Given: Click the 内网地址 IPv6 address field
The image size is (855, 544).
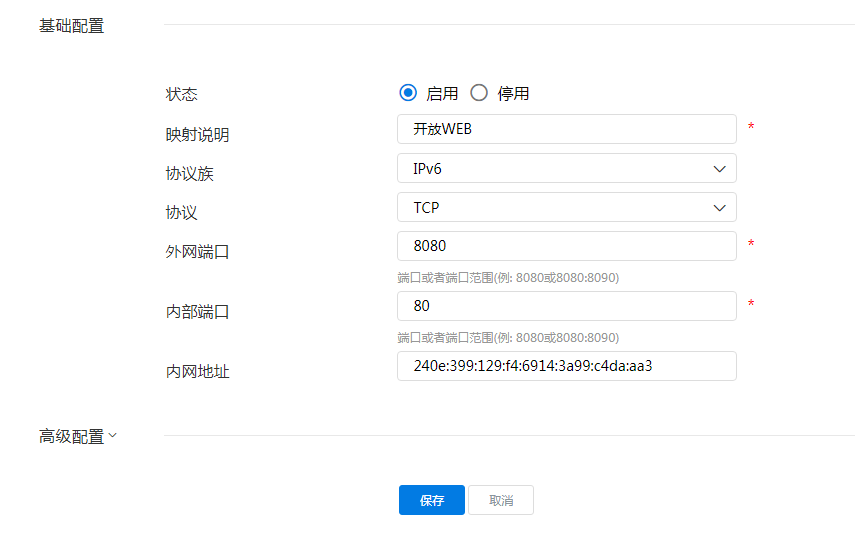Looking at the screenshot, I should tap(566, 366).
